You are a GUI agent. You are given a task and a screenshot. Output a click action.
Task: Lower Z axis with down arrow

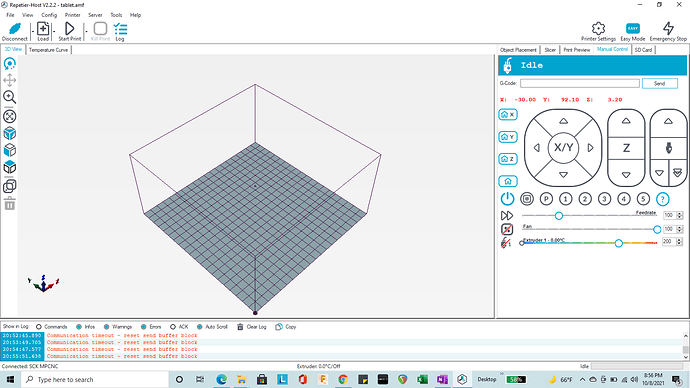pyautogui.click(x=626, y=175)
